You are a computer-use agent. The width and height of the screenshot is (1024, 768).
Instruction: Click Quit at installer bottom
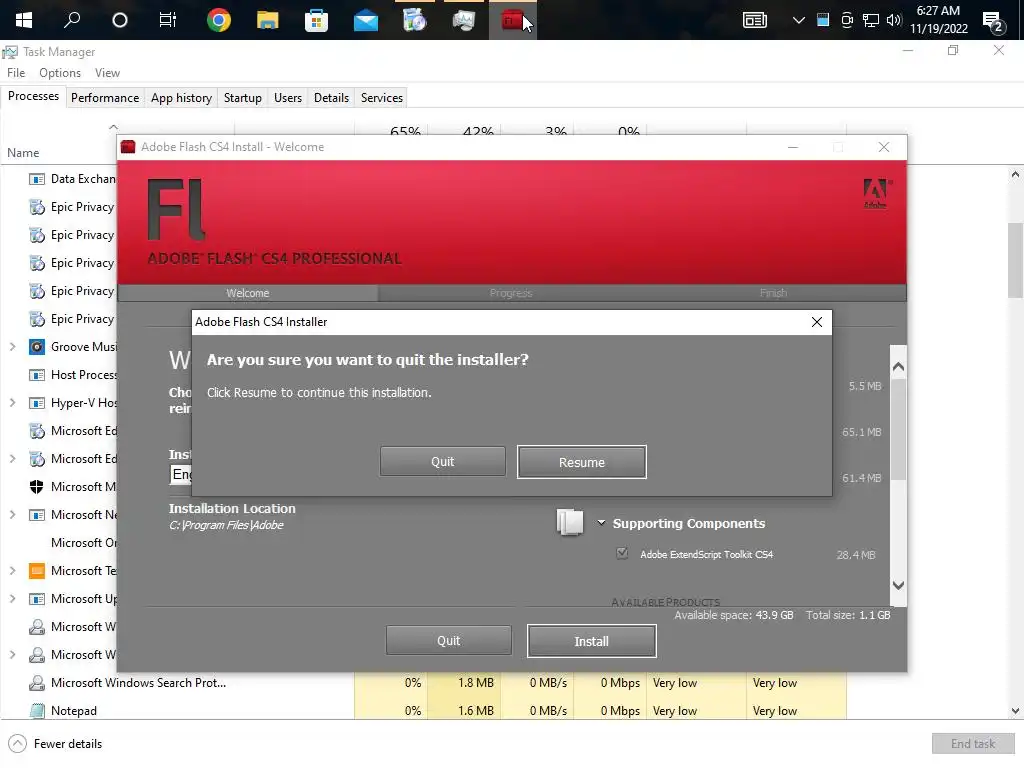pyautogui.click(x=448, y=641)
